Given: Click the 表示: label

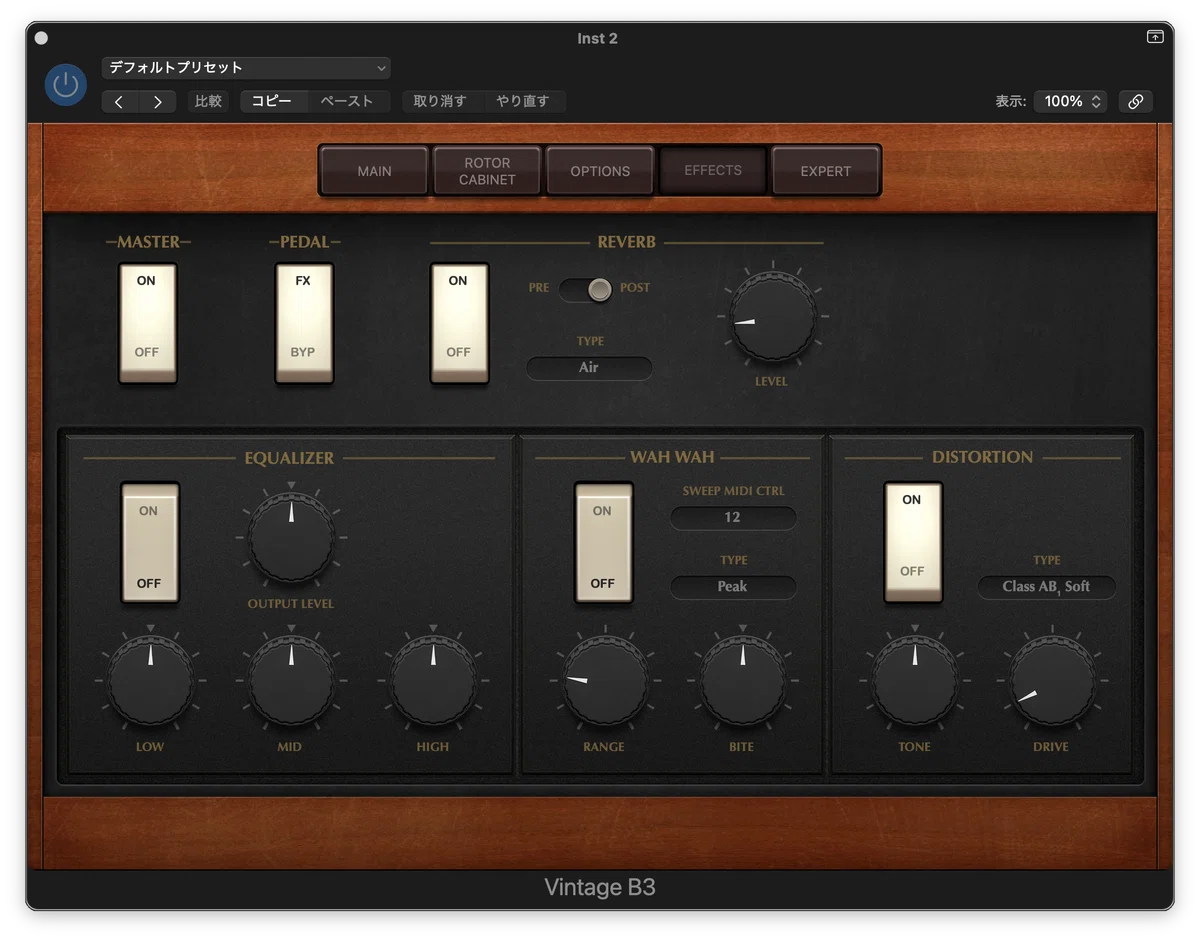Looking at the screenshot, I should coord(1010,101).
